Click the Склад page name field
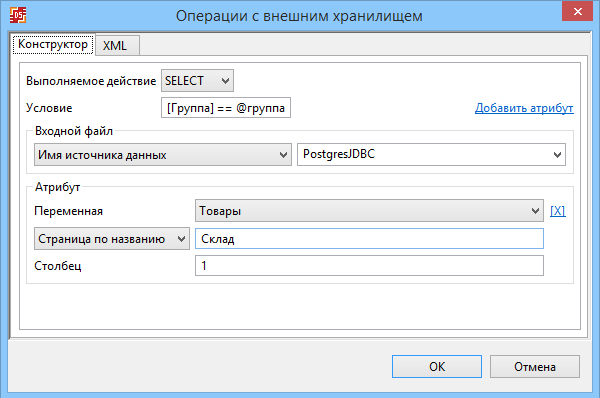The image size is (600, 398). click(x=369, y=239)
